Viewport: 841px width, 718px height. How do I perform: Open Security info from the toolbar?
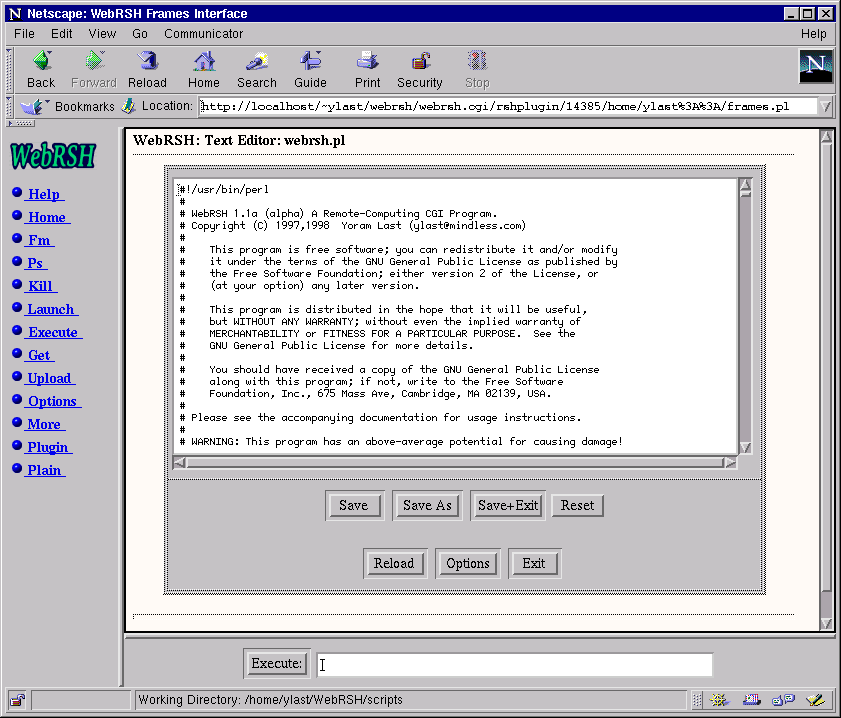(x=420, y=69)
